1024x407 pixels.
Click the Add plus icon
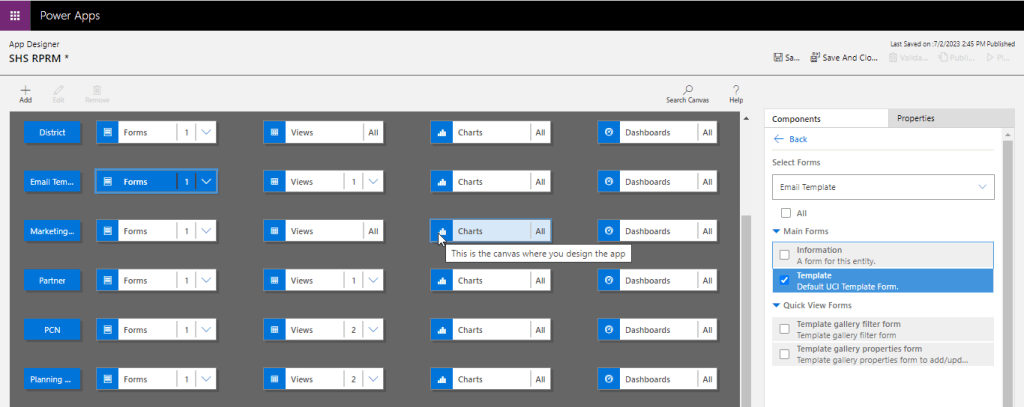coord(26,90)
